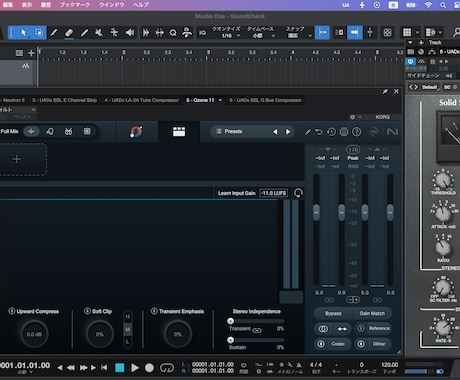Select the Arrow tool in Studio One toolbar

coord(23,33)
